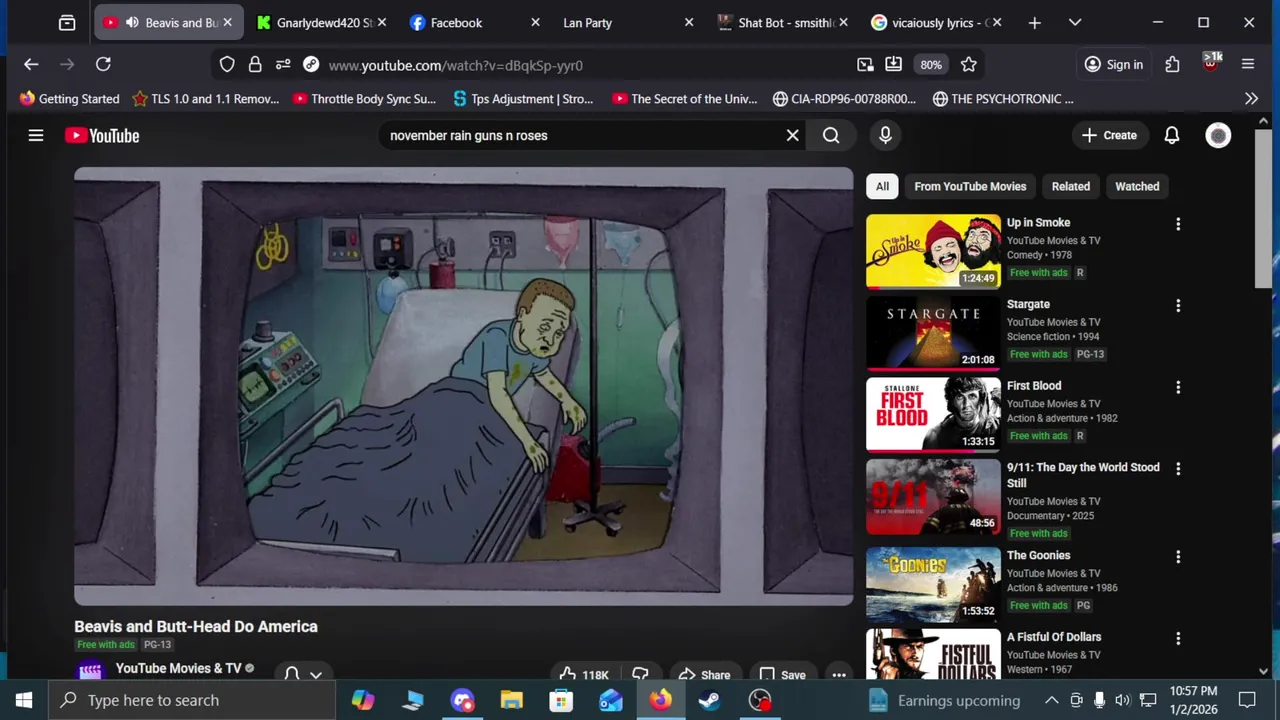This screenshot has height=720, width=1280.
Task: Open Getting Started bookmark
Action: [69, 98]
